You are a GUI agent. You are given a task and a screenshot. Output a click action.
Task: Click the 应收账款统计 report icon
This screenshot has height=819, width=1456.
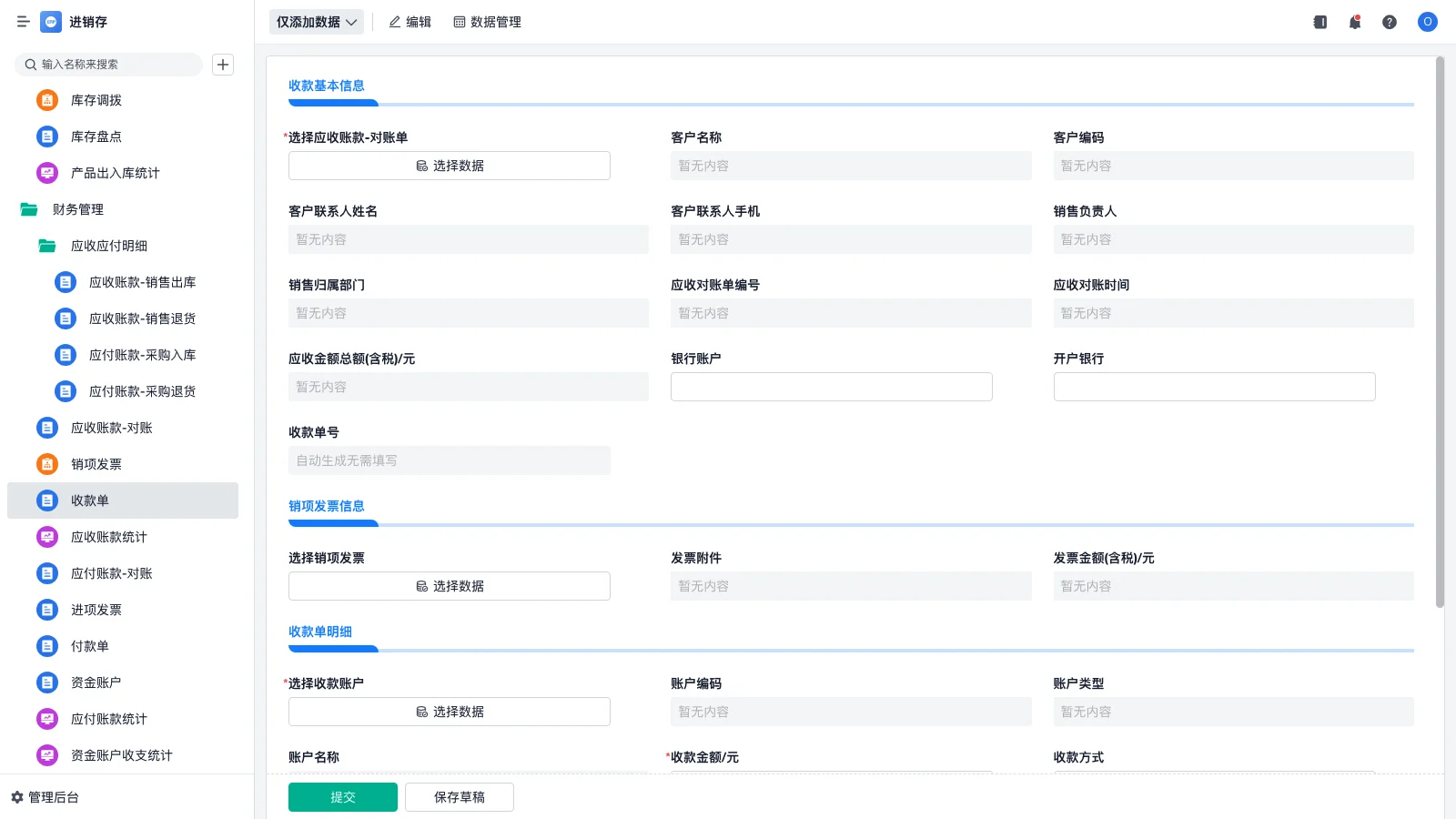(x=47, y=537)
